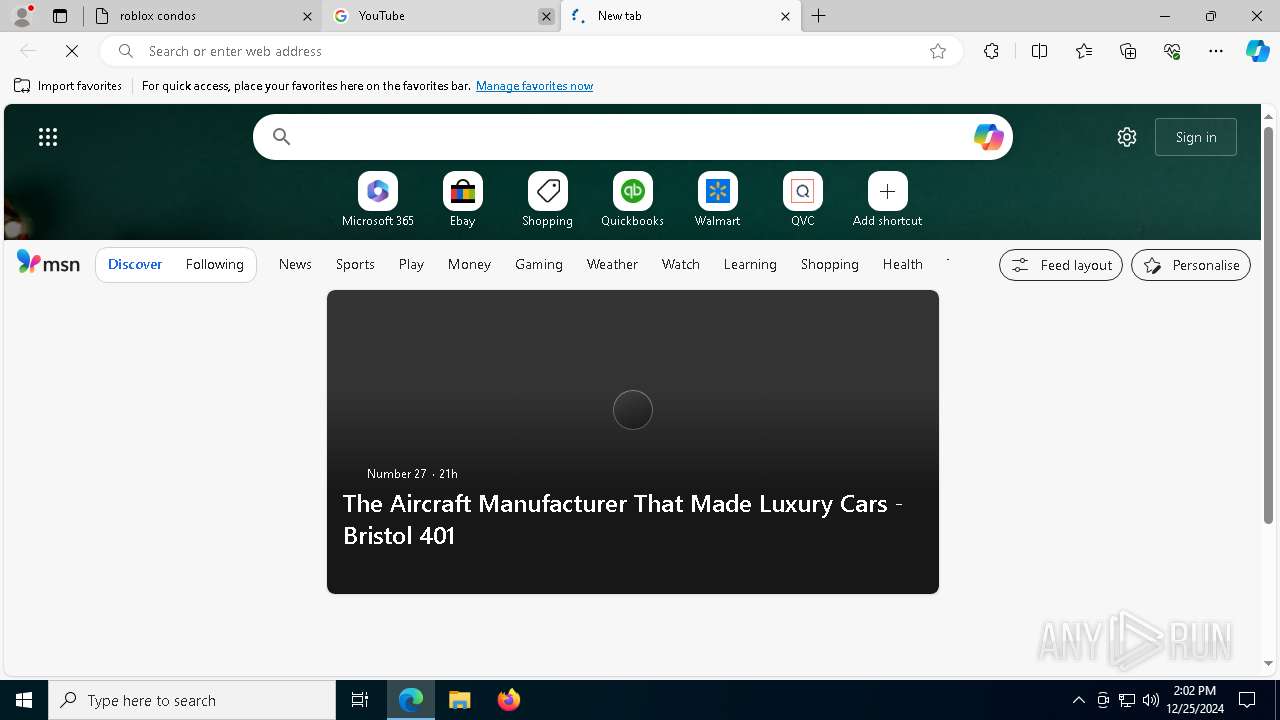Open the app launcher grid
1280x720 pixels.
click(x=48, y=137)
